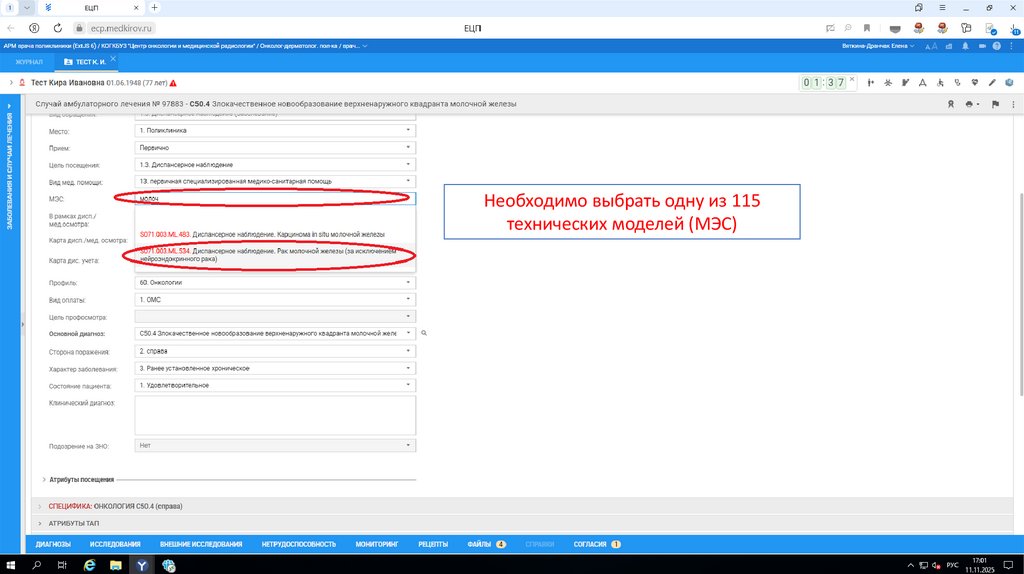Open the Мониторинг tab
This screenshot has width=1024, height=574.
[377, 544]
